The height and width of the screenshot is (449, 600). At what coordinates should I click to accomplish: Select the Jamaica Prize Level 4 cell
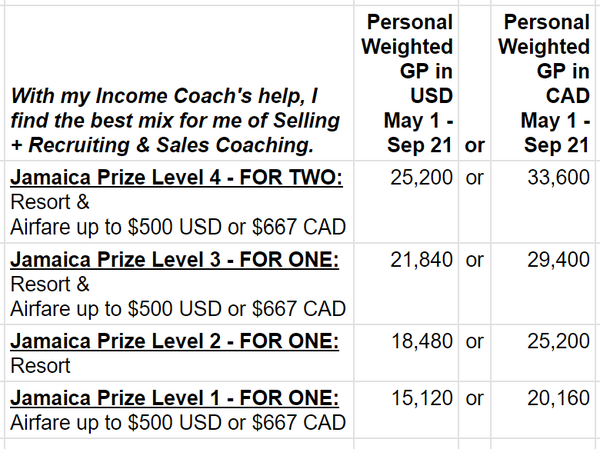pyautogui.click(x=179, y=202)
